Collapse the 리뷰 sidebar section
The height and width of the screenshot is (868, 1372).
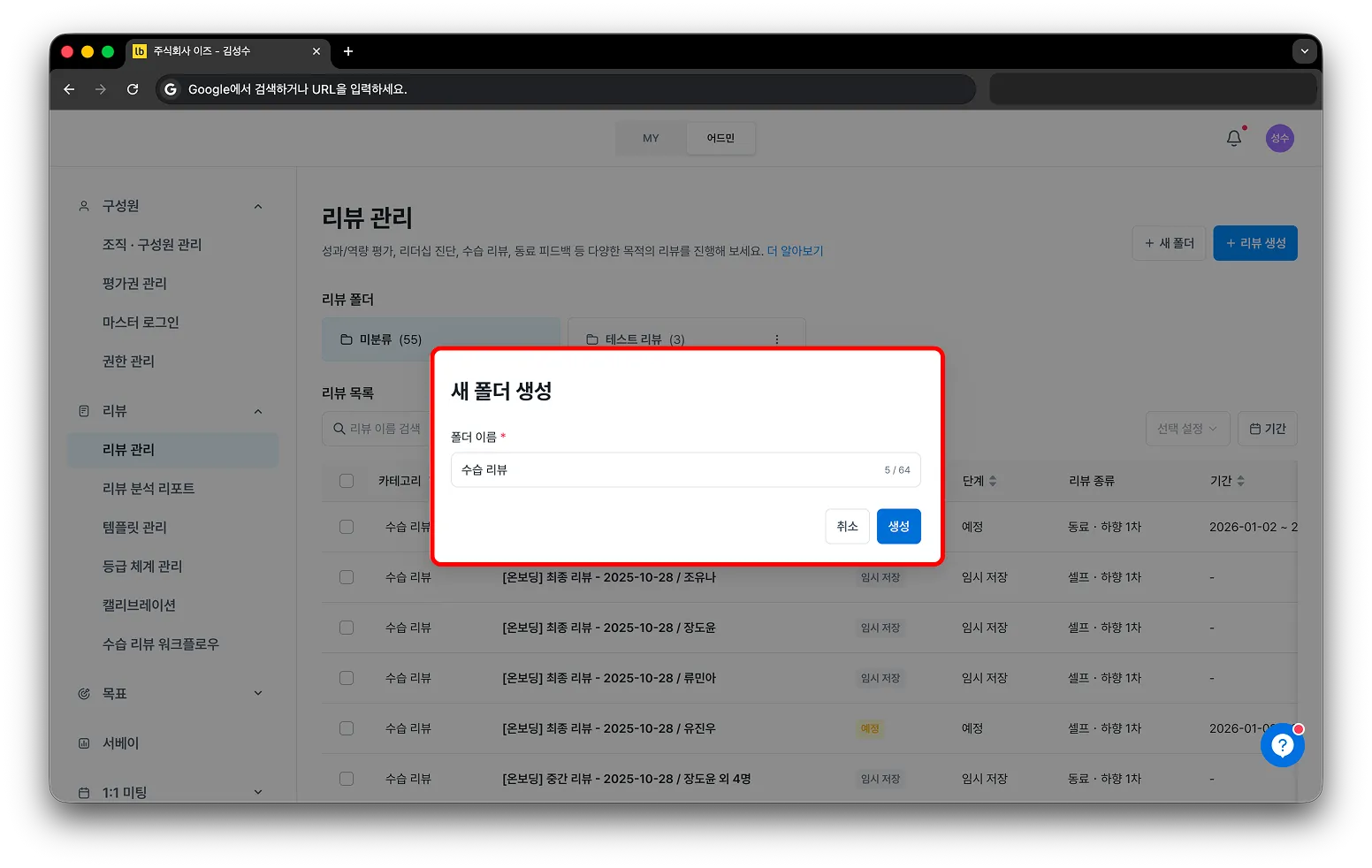click(x=258, y=411)
